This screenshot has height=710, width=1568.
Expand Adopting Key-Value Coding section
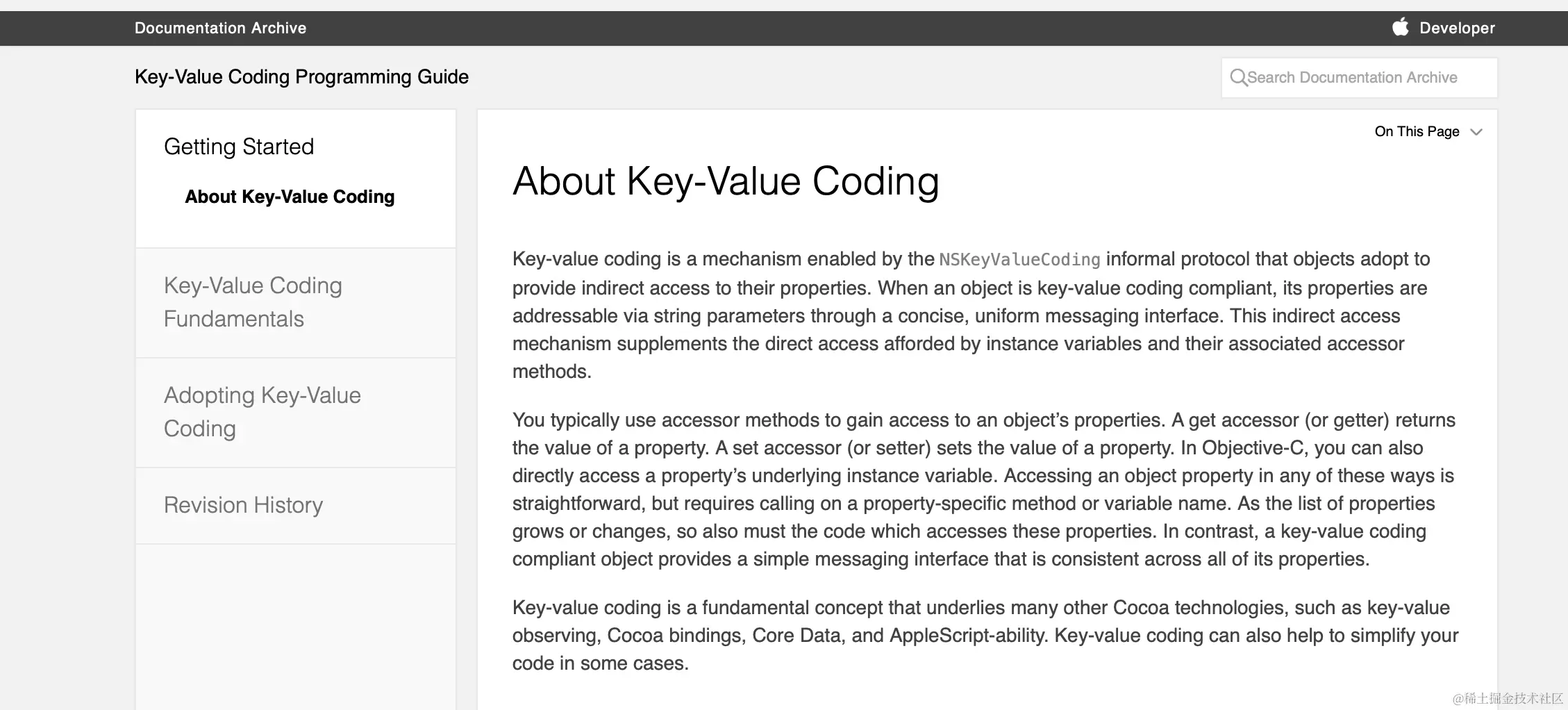pos(296,412)
